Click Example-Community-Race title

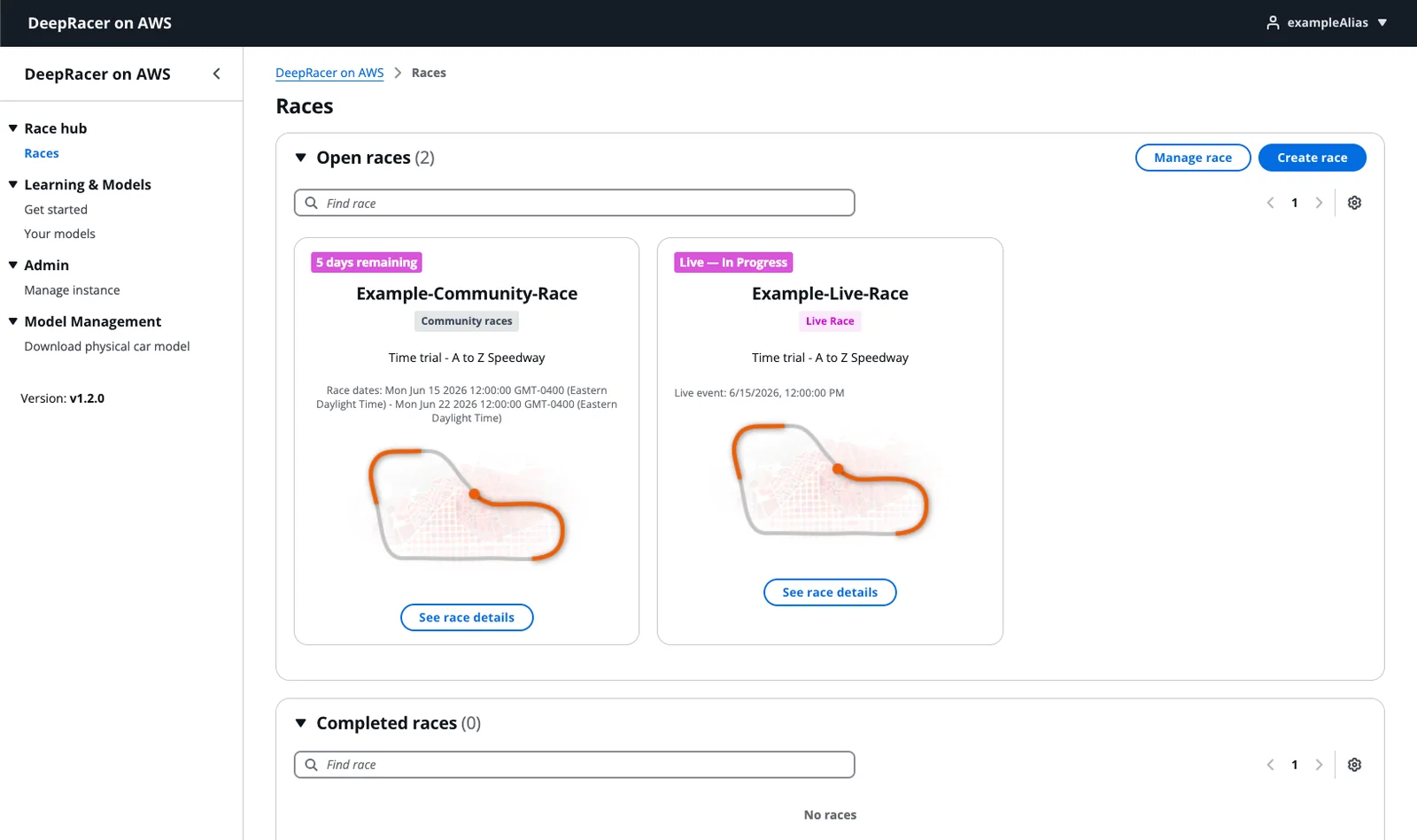point(467,294)
